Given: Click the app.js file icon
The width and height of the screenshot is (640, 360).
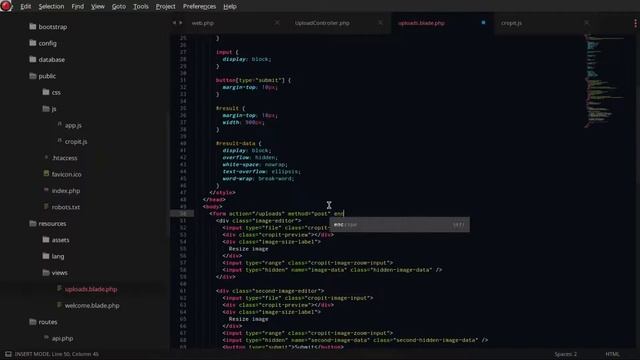Looking at the screenshot, I should pos(59,124).
